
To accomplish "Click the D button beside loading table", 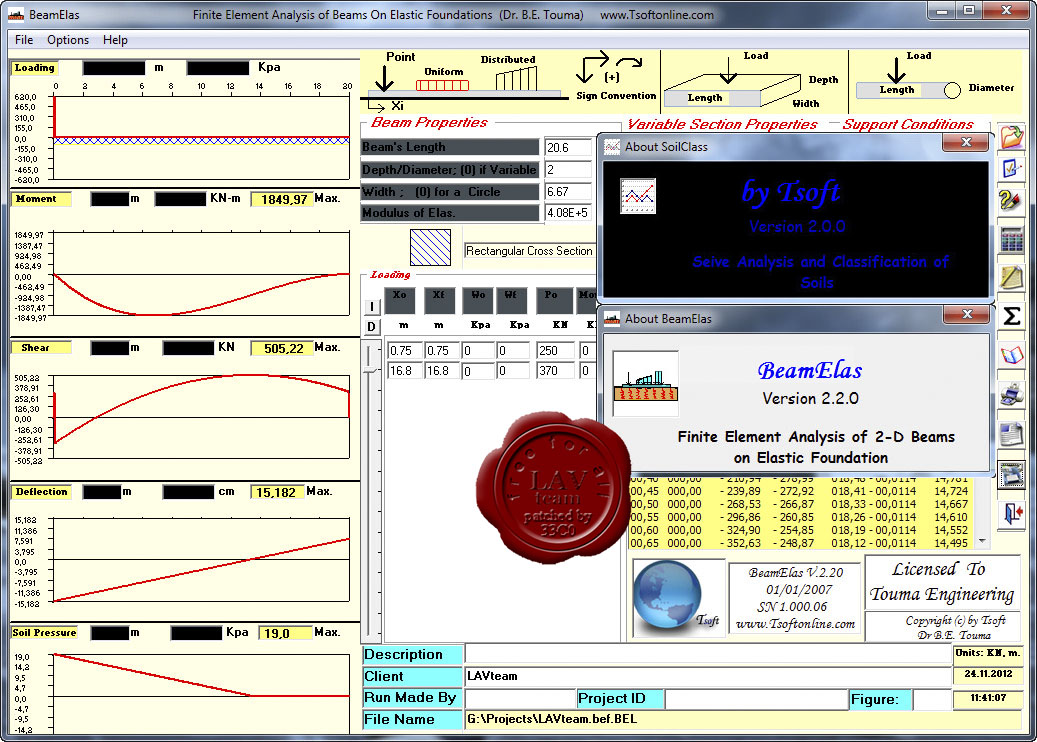I will [x=372, y=327].
